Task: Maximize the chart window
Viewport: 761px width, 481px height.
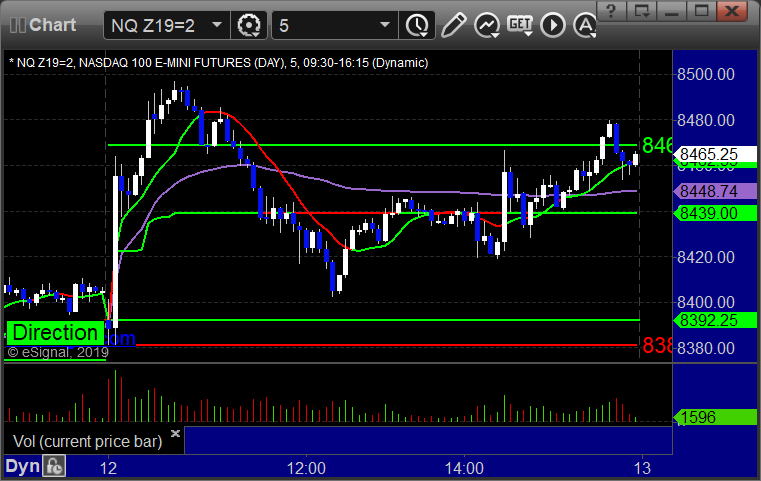Action: click(x=701, y=10)
